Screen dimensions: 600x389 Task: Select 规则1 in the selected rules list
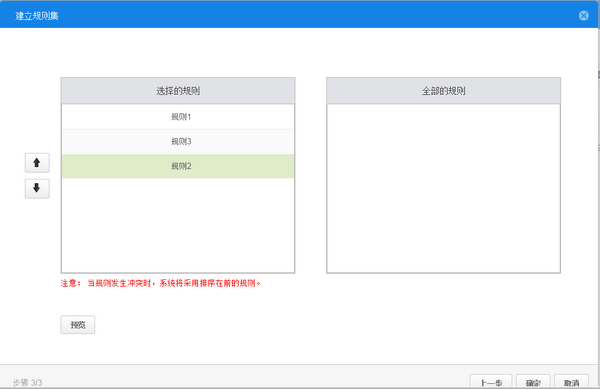[x=178, y=117]
